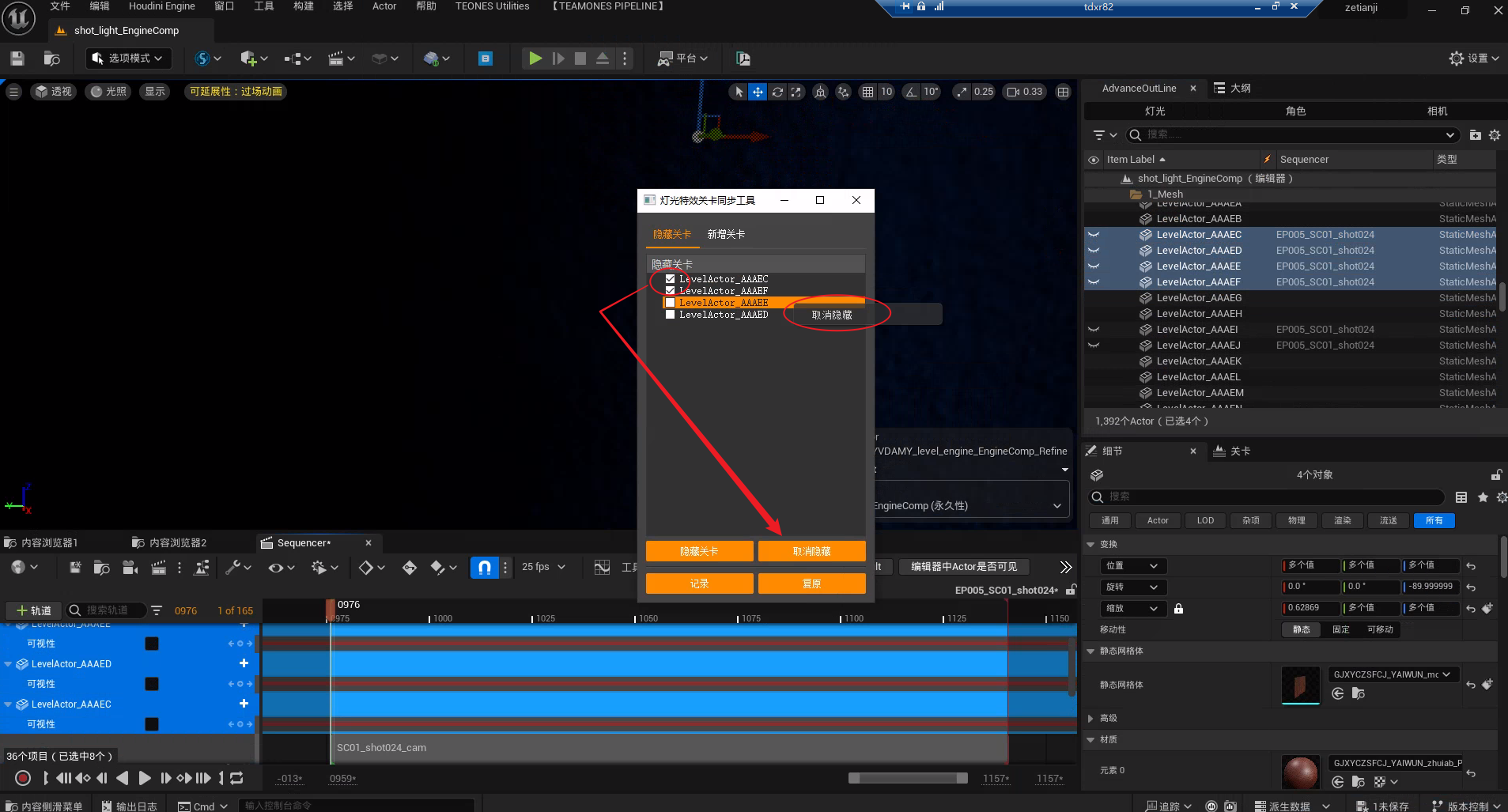1508x812 pixels.
Task: Click the sequencer record button
Action: coord(23,778)
